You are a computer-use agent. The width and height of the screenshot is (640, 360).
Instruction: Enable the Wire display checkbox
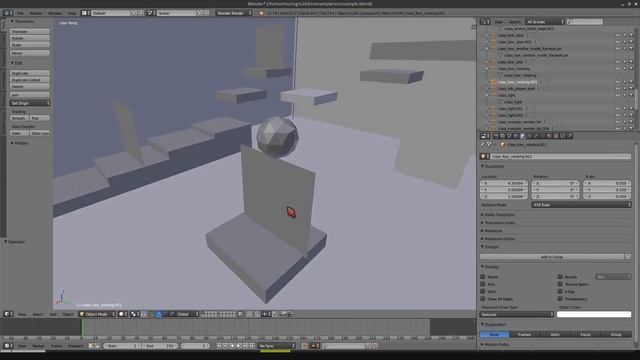[x=483, y=291]
